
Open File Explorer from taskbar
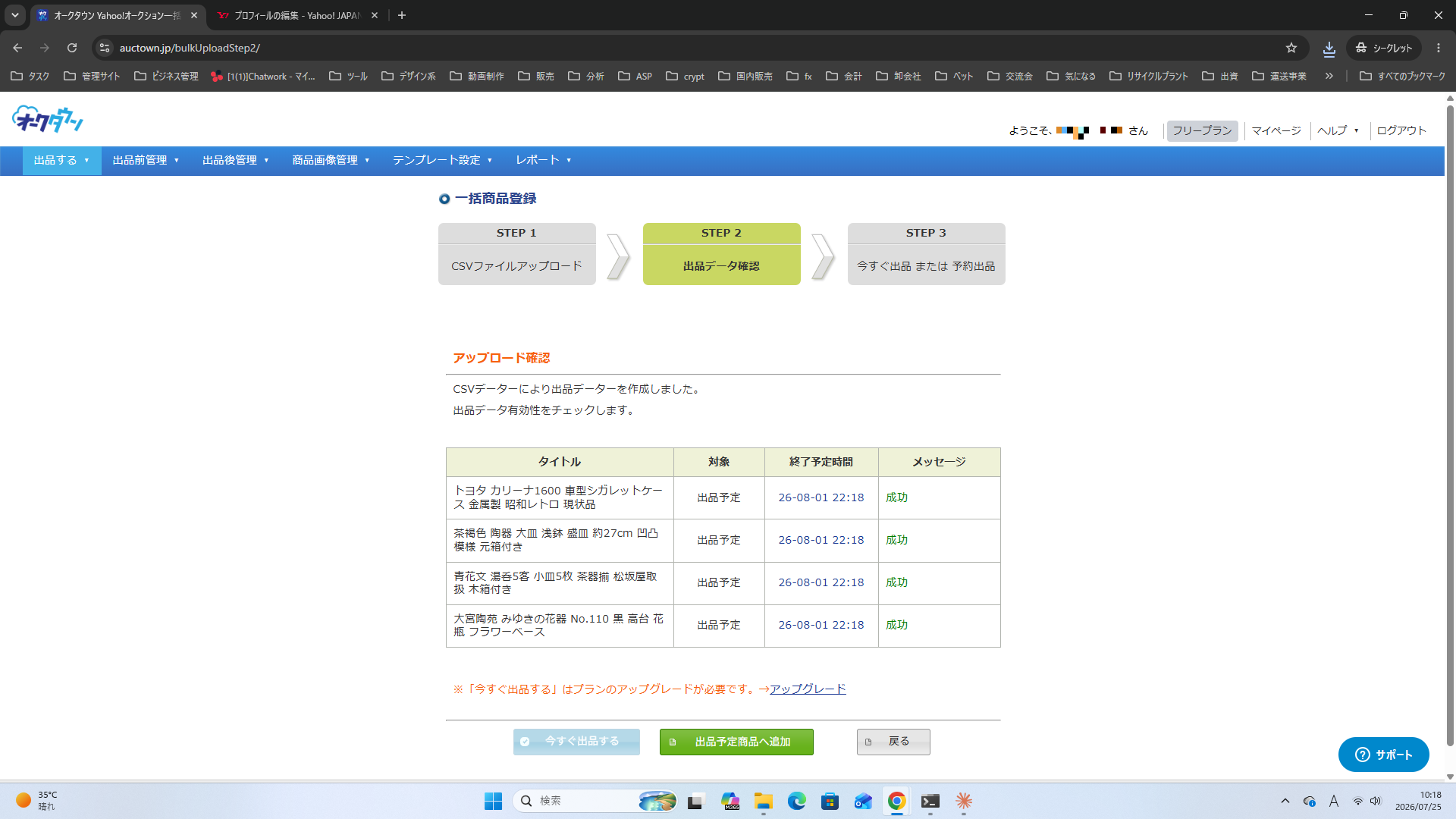(x=763, y=801)
